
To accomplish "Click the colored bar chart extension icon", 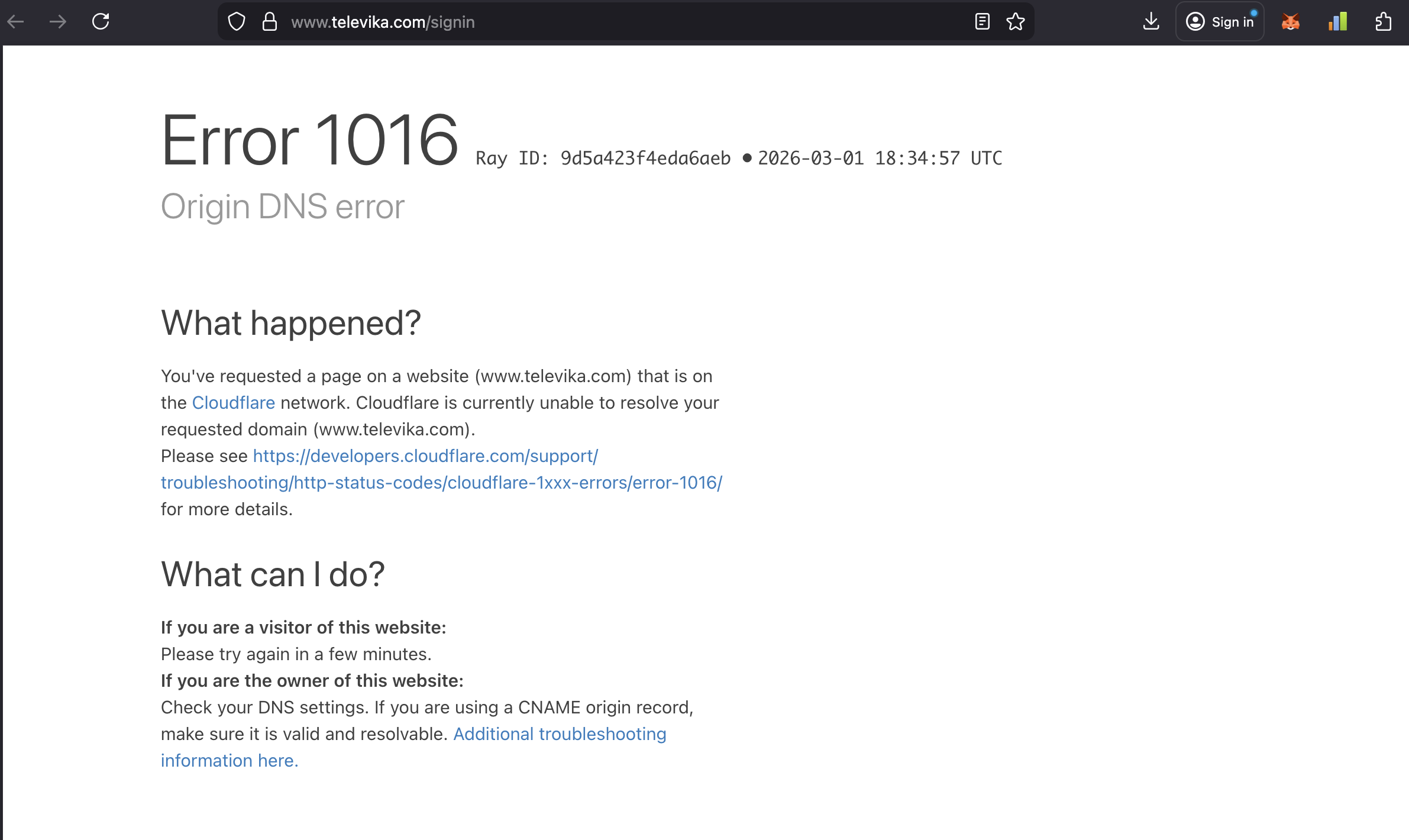I will [x=1337, y=22].
